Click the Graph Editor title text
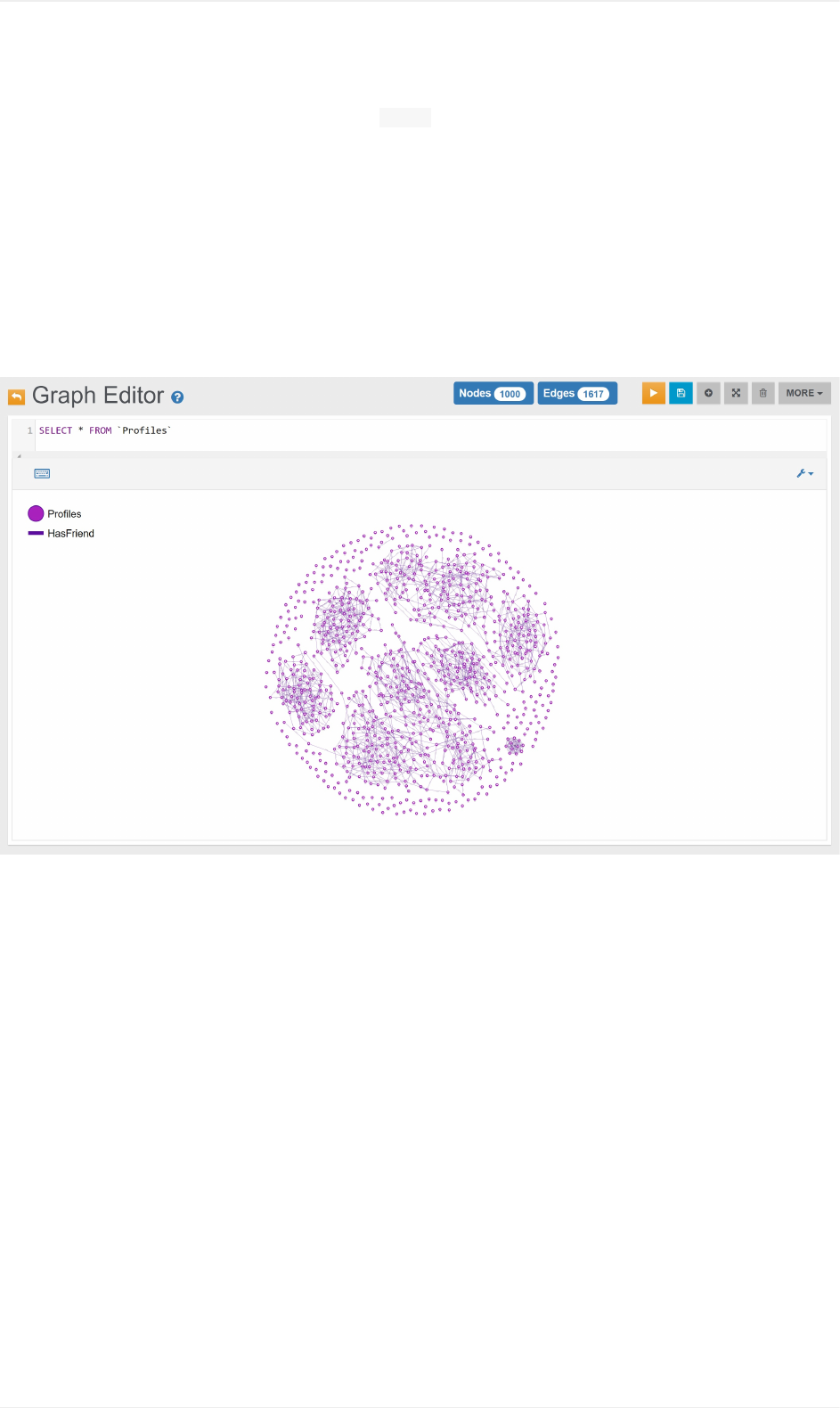840x1408 pixels. click(98, 396)
